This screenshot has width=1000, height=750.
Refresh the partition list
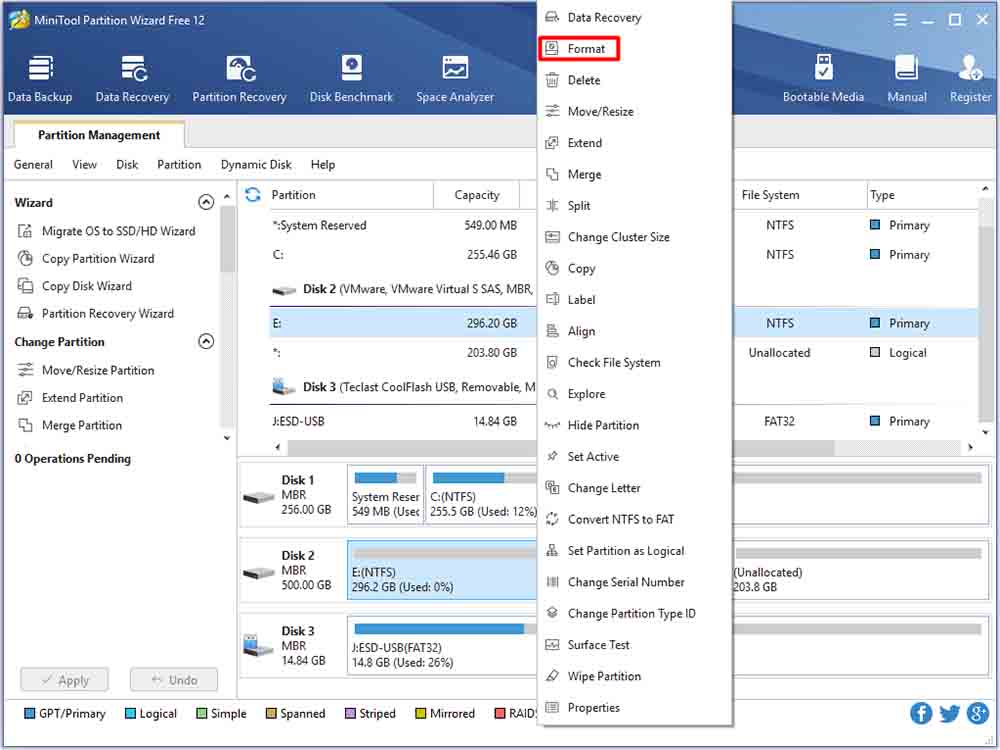[253, 195]
